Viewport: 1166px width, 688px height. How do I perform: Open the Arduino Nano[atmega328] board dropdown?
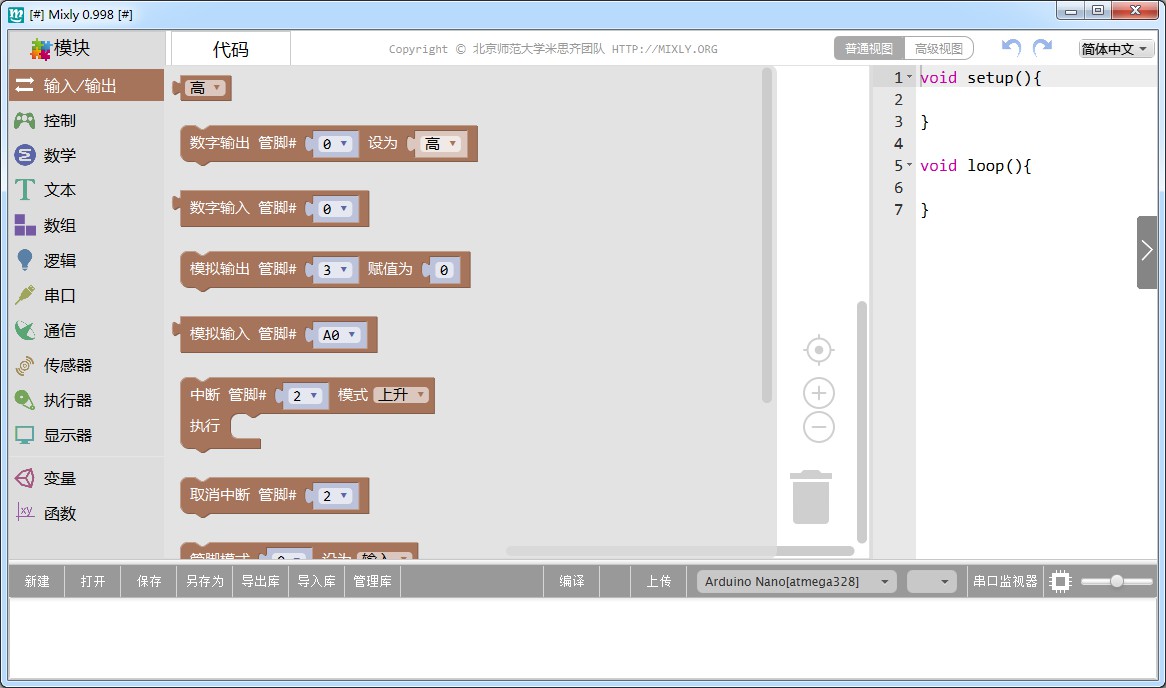point(796,582)
